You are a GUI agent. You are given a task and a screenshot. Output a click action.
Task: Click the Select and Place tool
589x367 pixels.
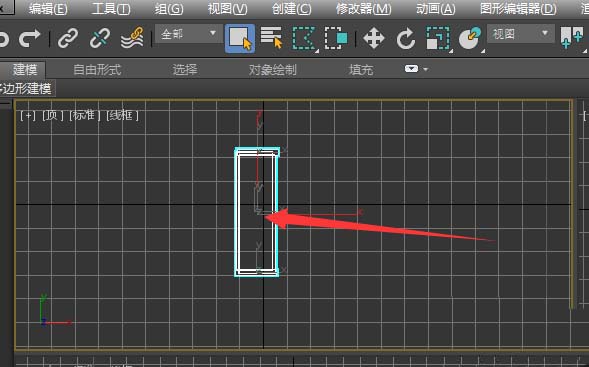(x=470, y=38)
